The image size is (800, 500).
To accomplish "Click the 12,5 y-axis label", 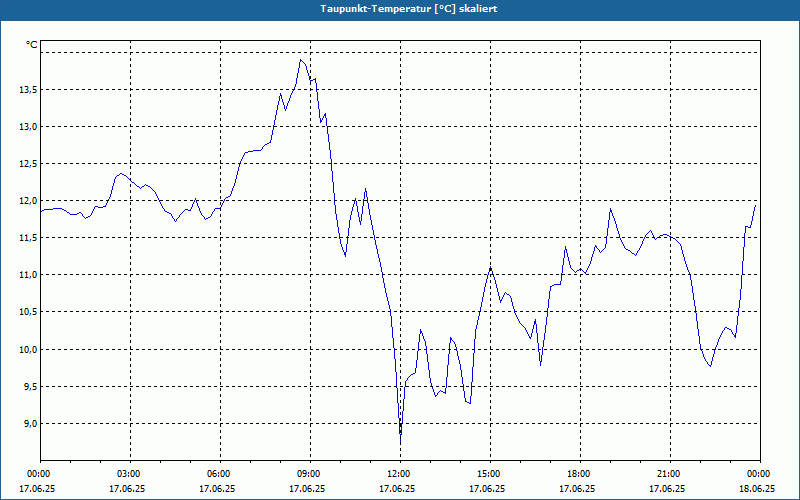I will 28,164.
